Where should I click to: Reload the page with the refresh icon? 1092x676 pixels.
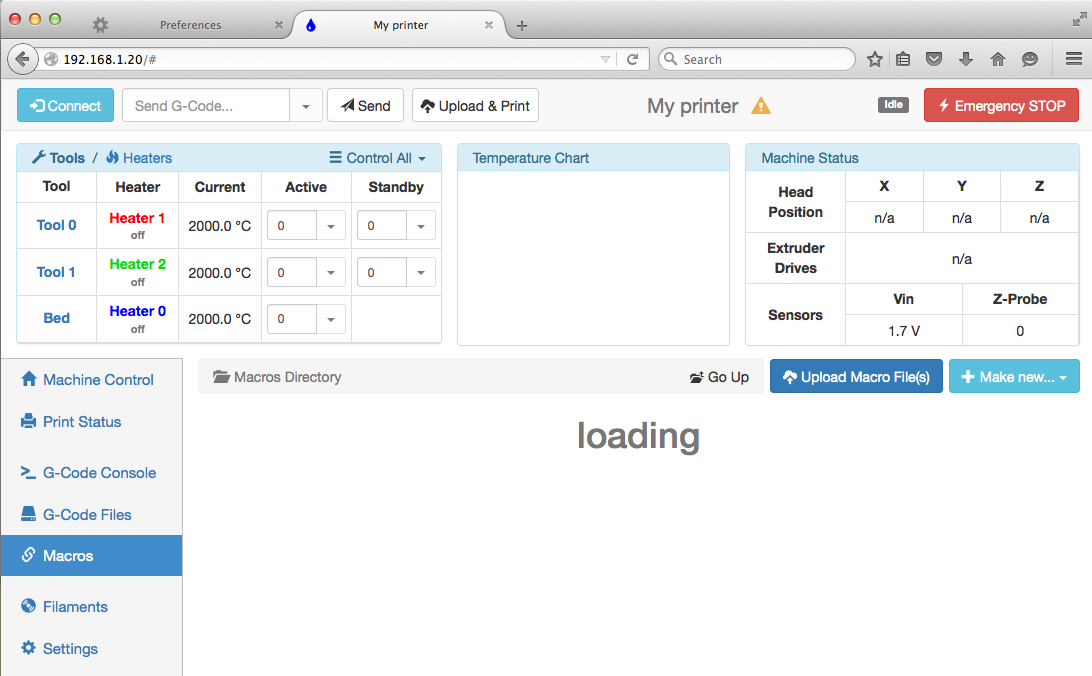point(632,59)
